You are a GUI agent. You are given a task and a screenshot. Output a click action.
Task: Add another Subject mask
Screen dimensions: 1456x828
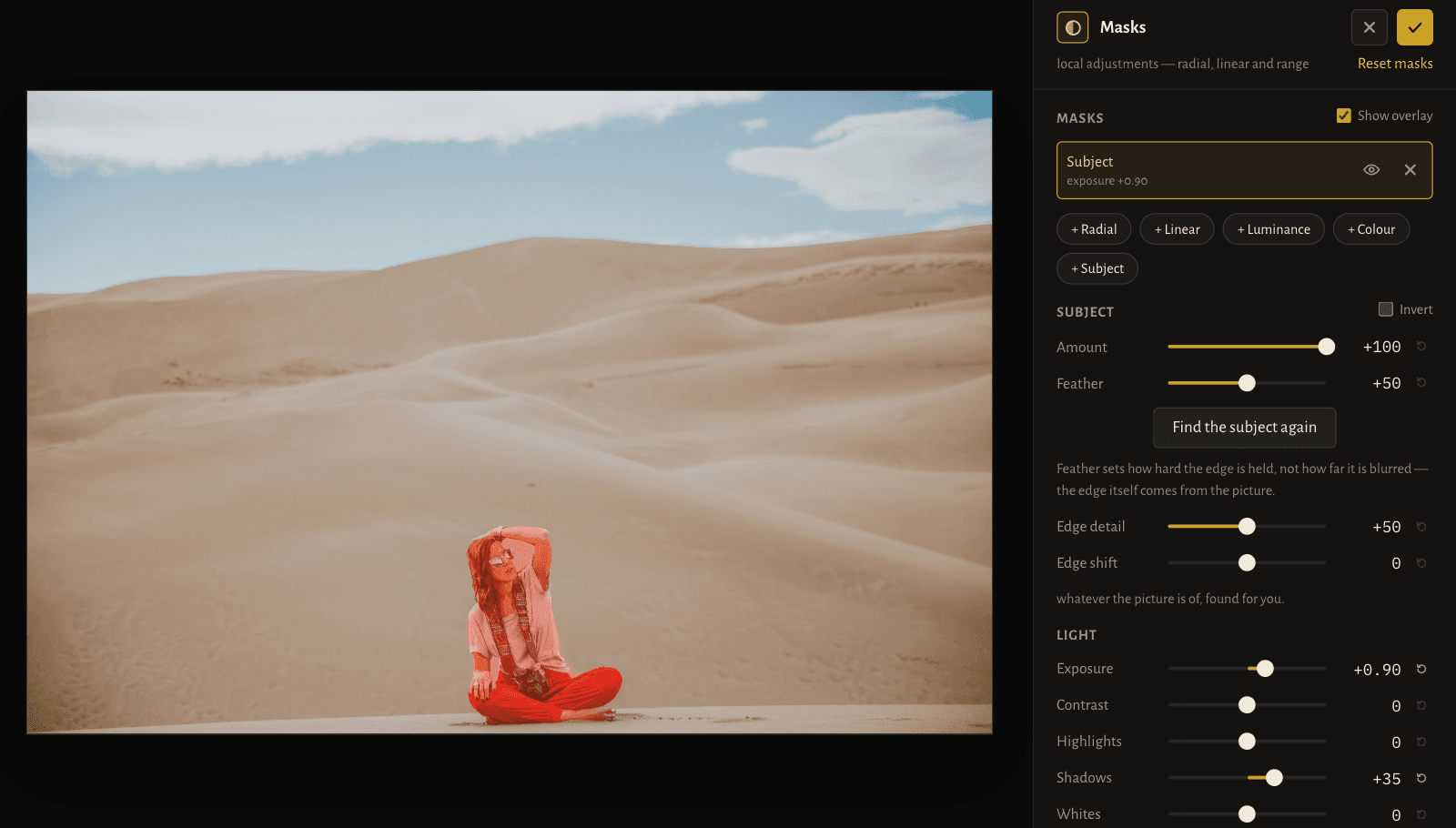1097,268
